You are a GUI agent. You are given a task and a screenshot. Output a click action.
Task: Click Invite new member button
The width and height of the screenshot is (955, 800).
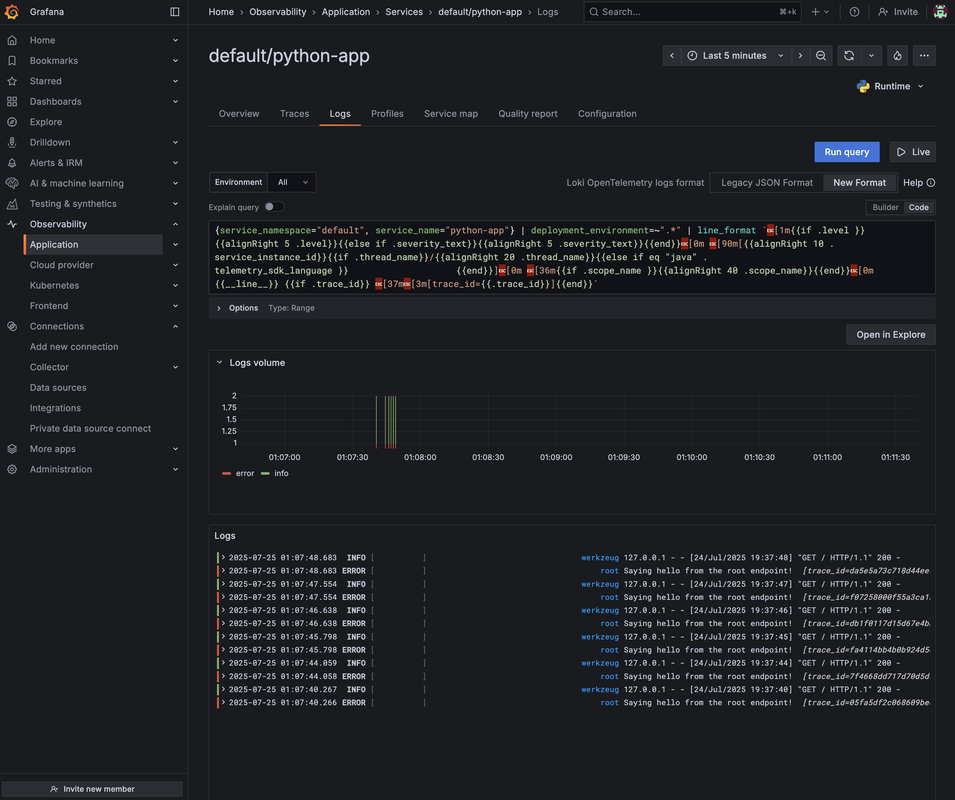93,789
